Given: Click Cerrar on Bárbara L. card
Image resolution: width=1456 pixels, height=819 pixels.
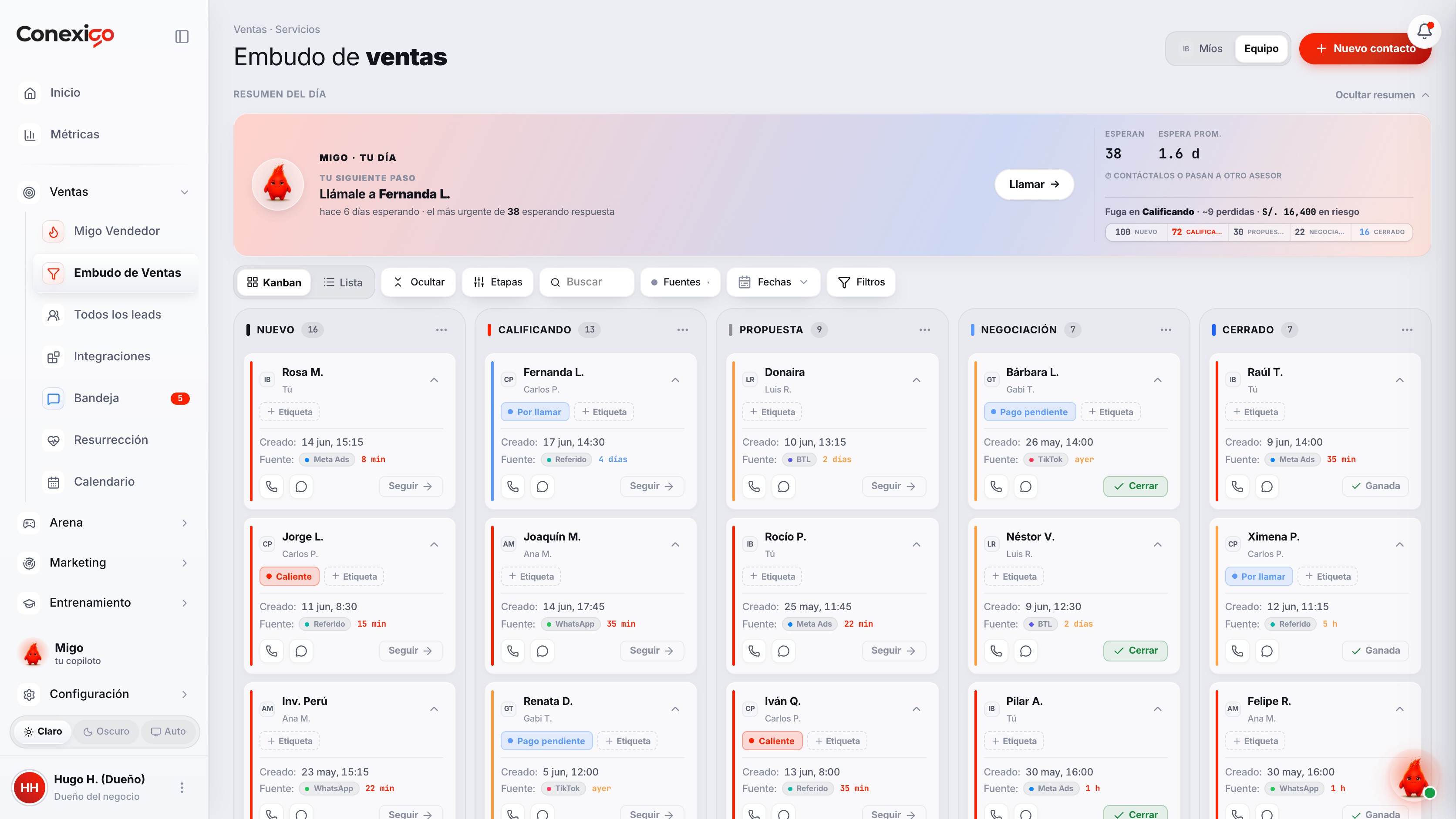Looking at the screenshot, I should point(1135,487).
